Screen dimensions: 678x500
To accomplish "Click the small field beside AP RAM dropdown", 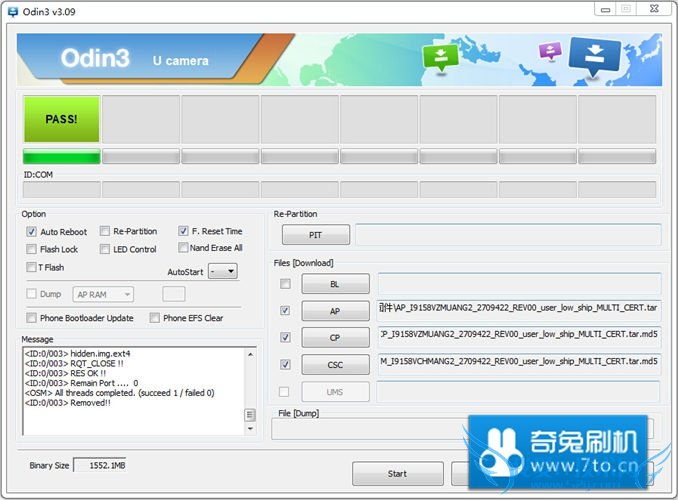I will 174,294.
